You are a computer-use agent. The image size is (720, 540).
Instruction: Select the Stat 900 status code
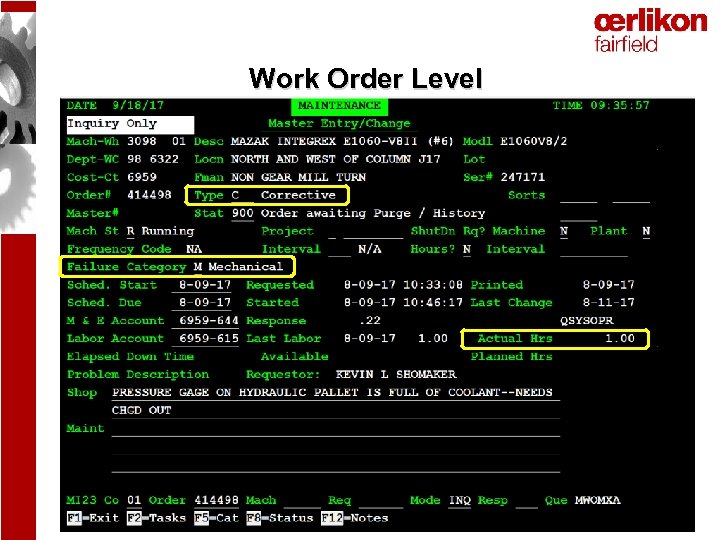pyautogui.click(x=242, y=214)
